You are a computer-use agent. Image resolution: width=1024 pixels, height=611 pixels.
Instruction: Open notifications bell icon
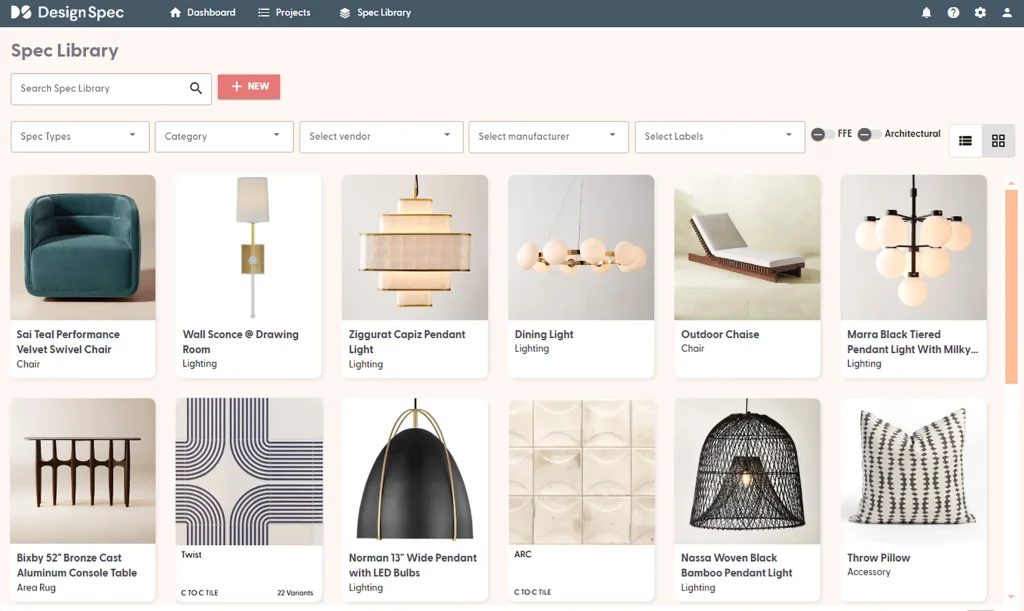[926, 13]
